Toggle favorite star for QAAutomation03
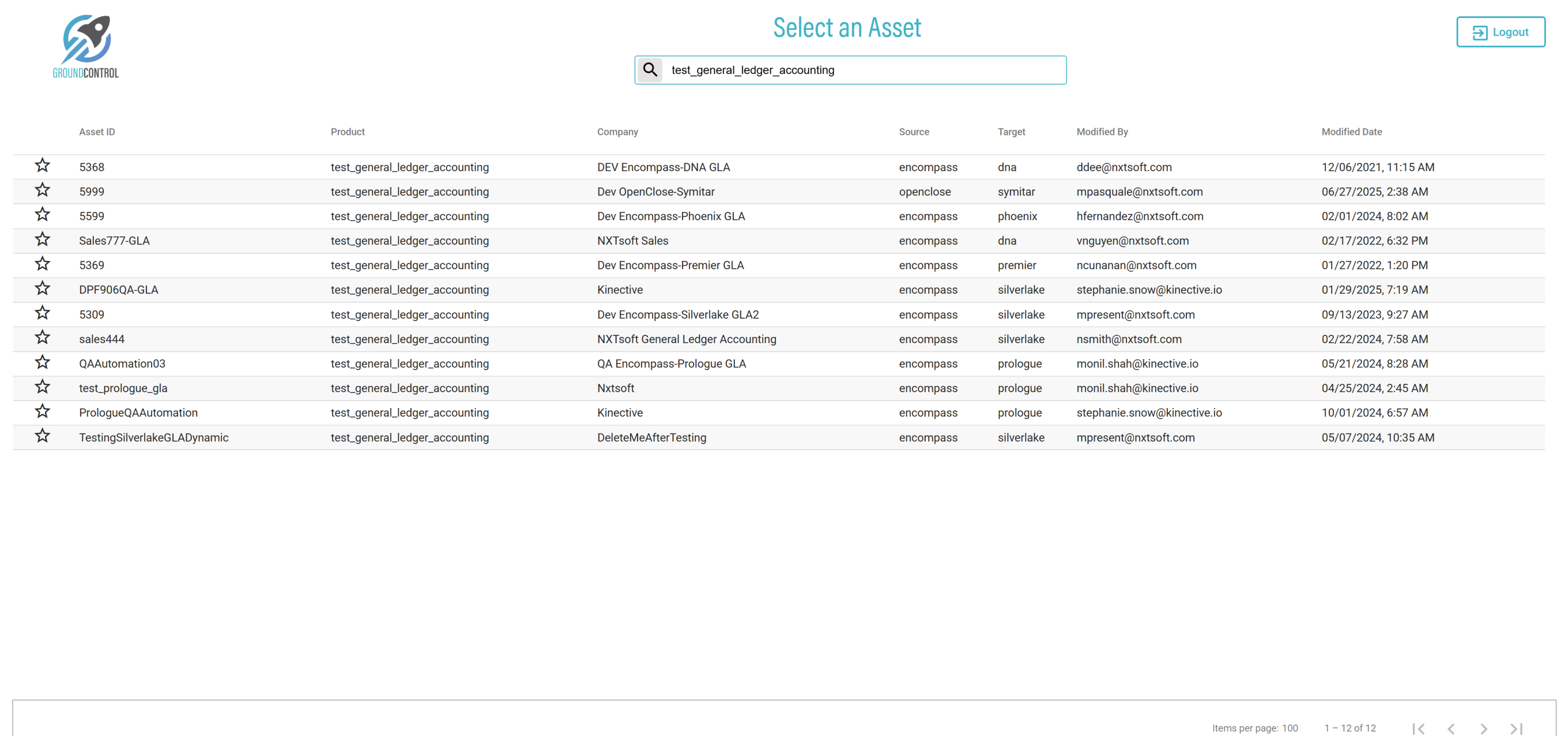1568x736 pixels. (42, 362)
